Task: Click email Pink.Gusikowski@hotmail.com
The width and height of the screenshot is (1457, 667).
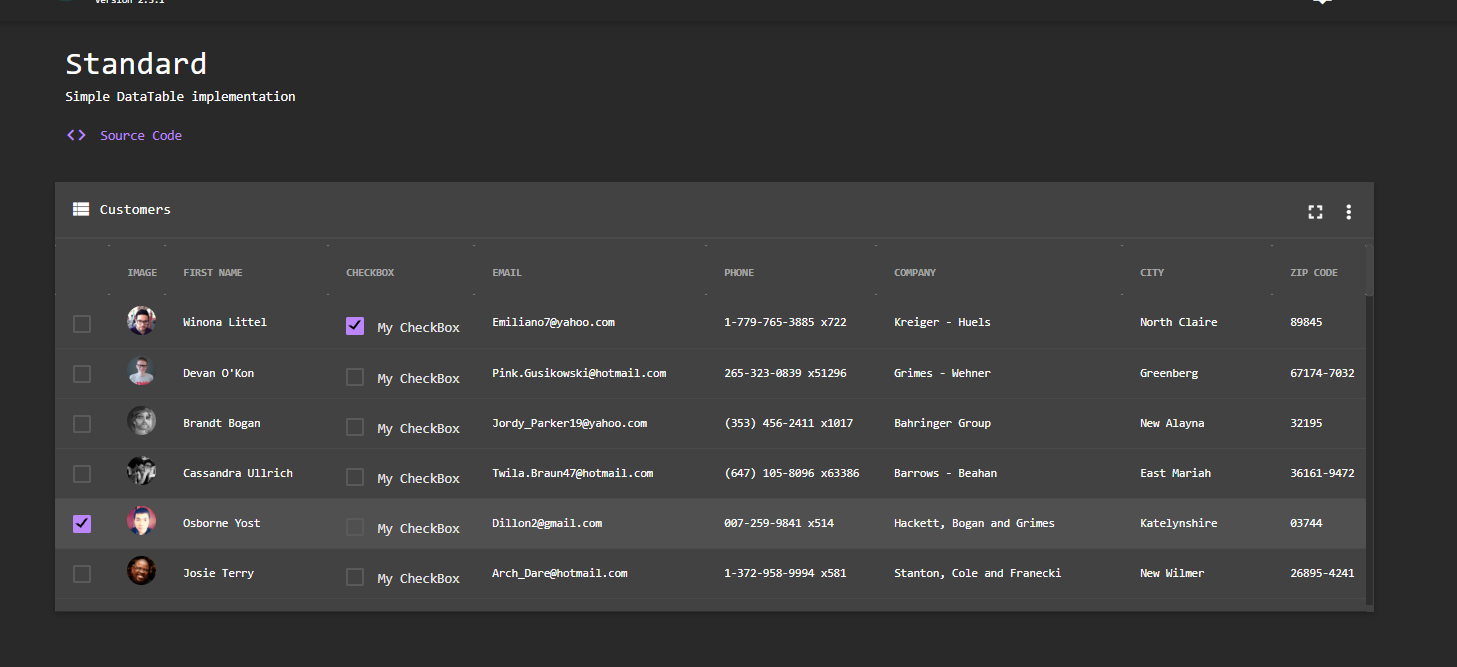Action: [x=579, y=373]
